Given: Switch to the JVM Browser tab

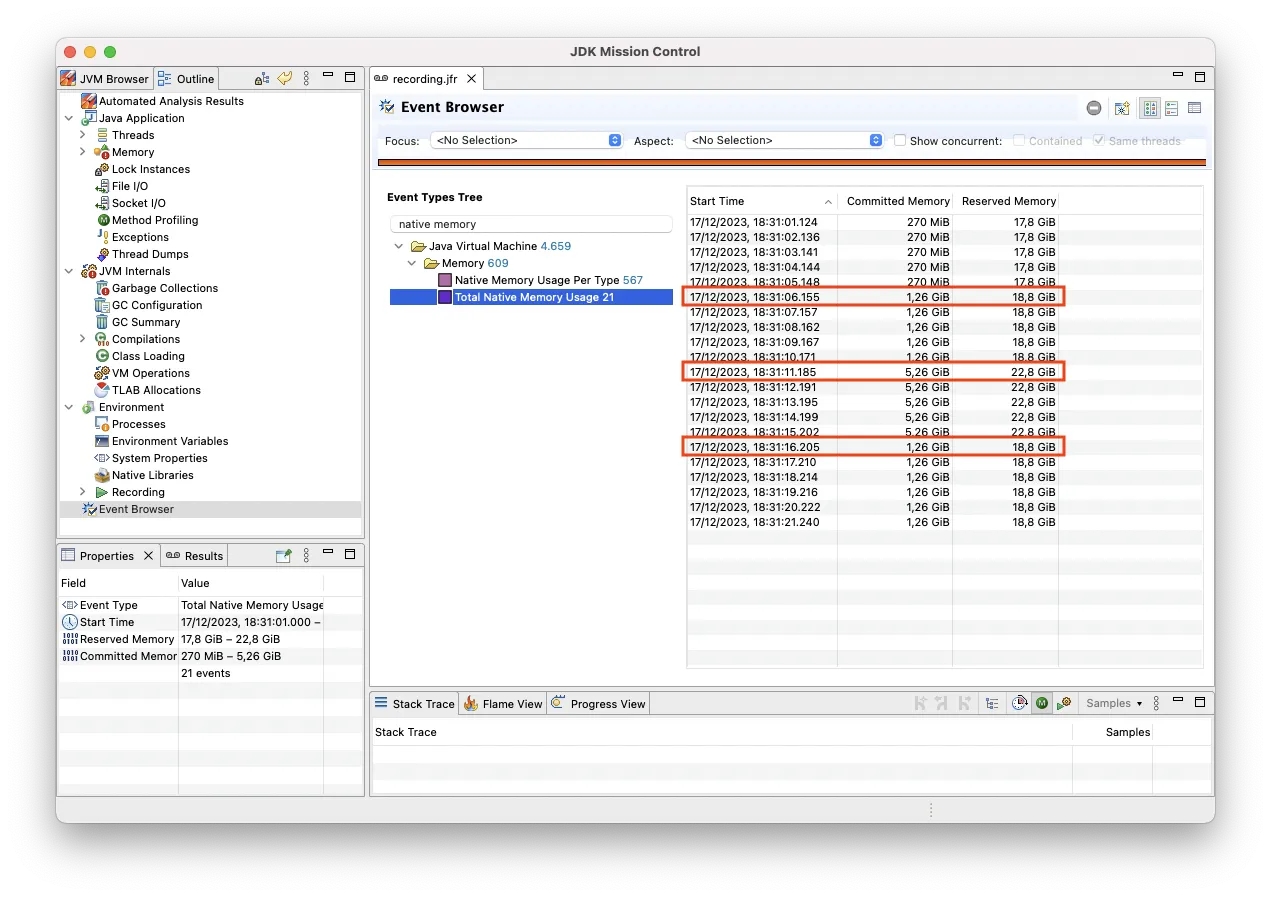Looking at the screenshot, I should coord(104,79).
